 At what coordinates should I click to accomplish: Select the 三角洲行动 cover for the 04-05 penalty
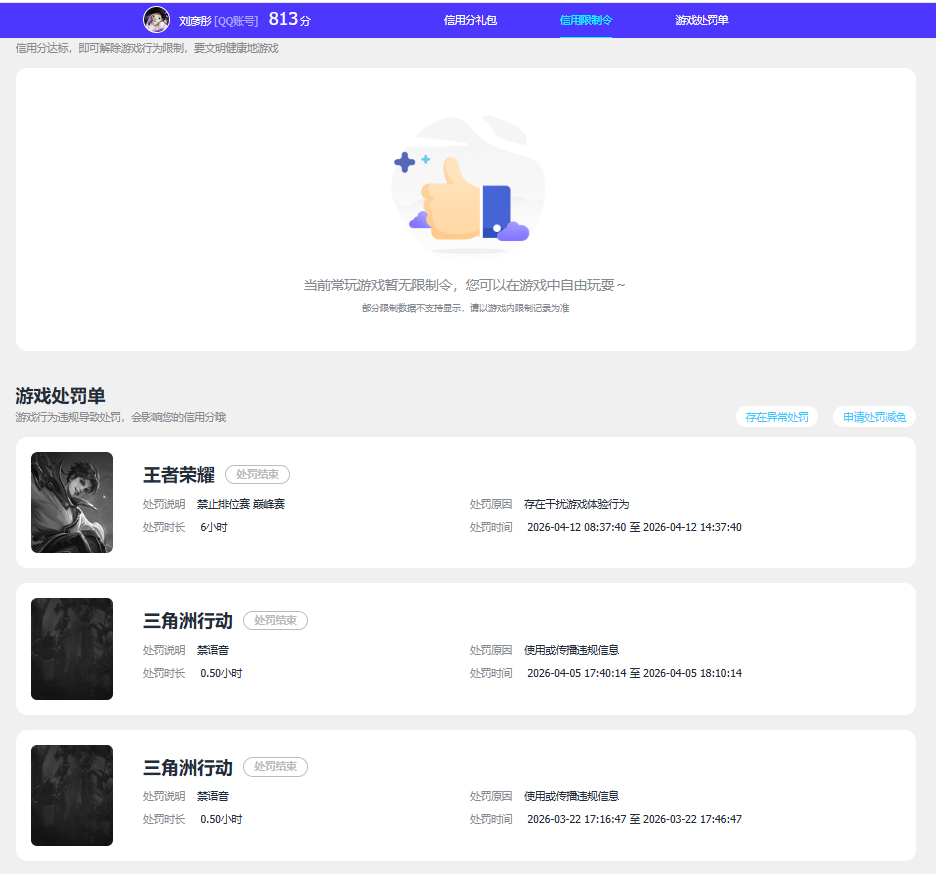pos(72,649)
